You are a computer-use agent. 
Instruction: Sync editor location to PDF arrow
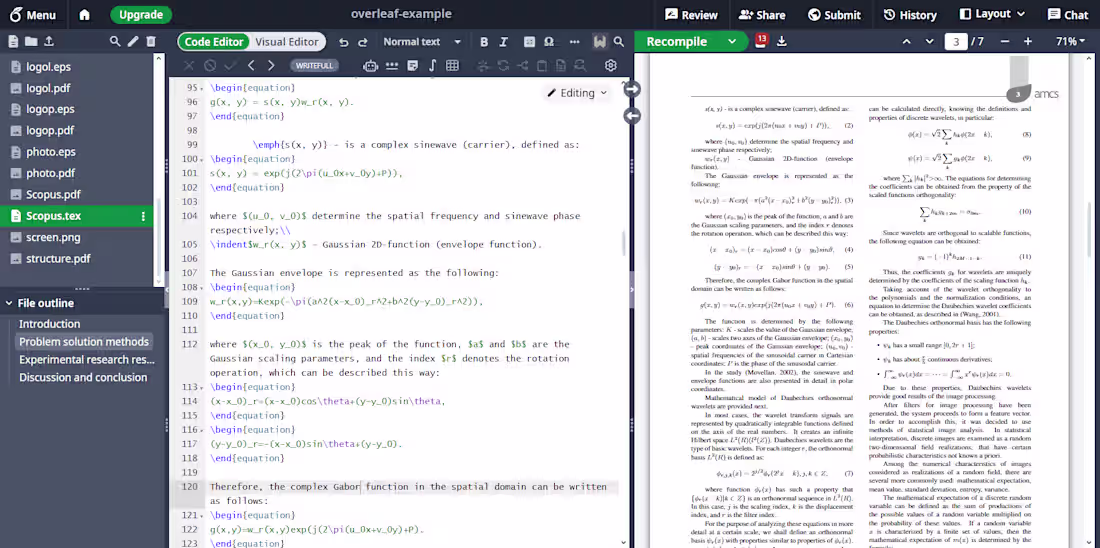[x=632, y=89]
